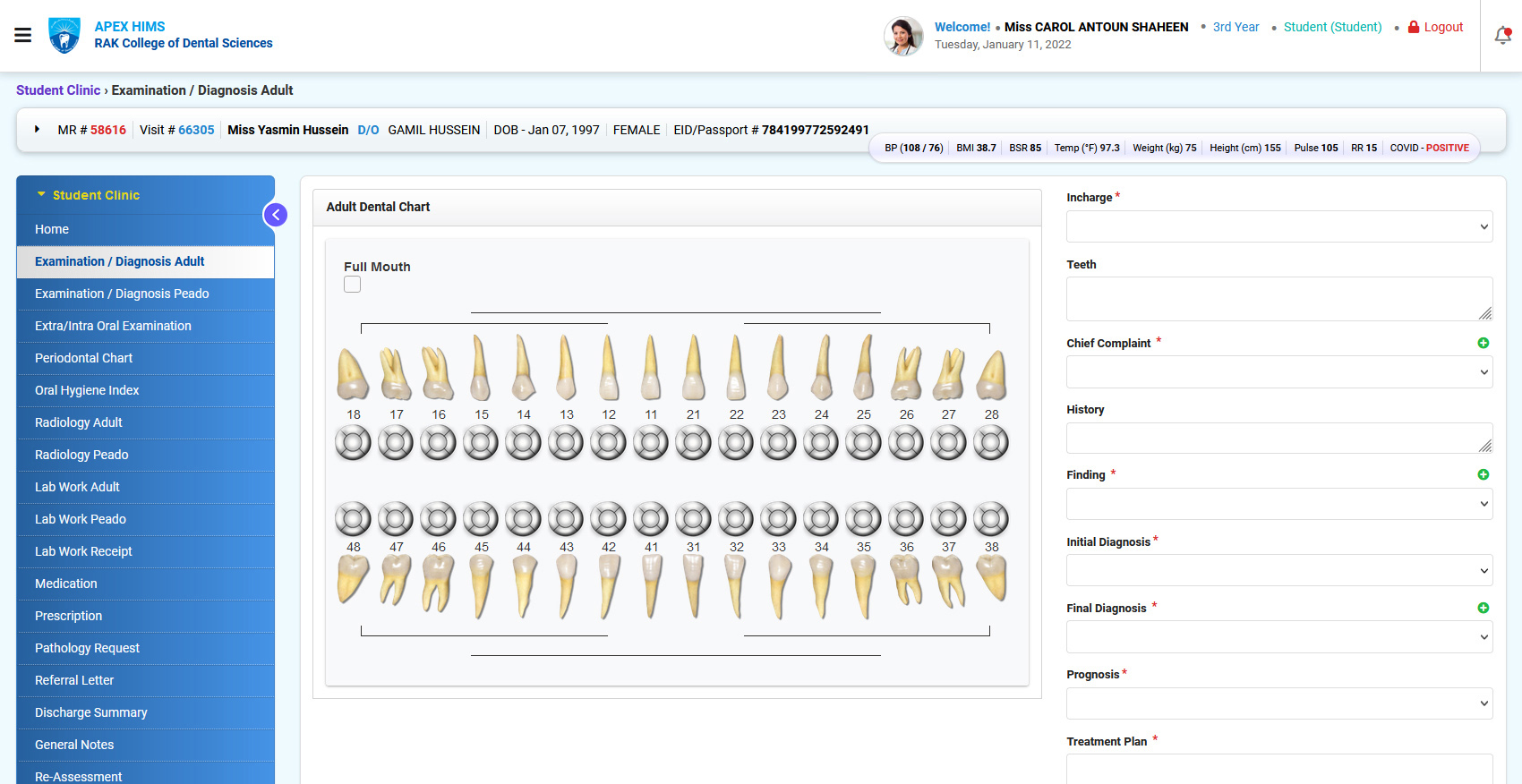Toggle surface circle for tooth 22
Image resolution: width=1522 pixels, height=784 pixels.
(736, 442)
